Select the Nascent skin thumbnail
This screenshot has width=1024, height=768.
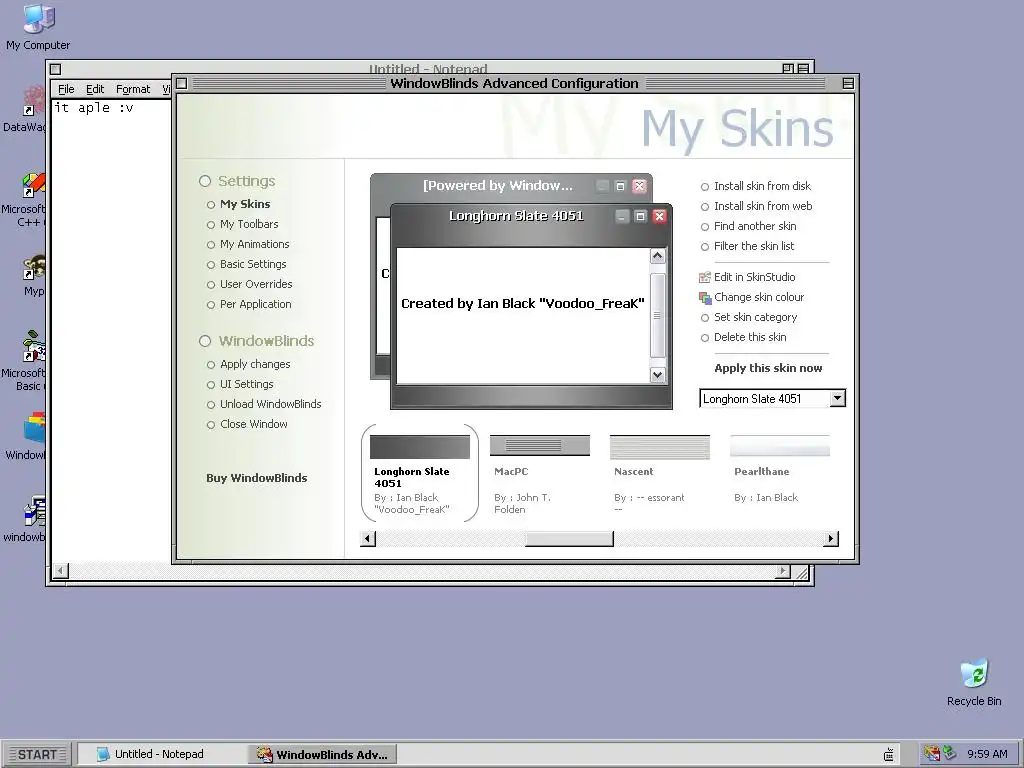coord(659,473)
